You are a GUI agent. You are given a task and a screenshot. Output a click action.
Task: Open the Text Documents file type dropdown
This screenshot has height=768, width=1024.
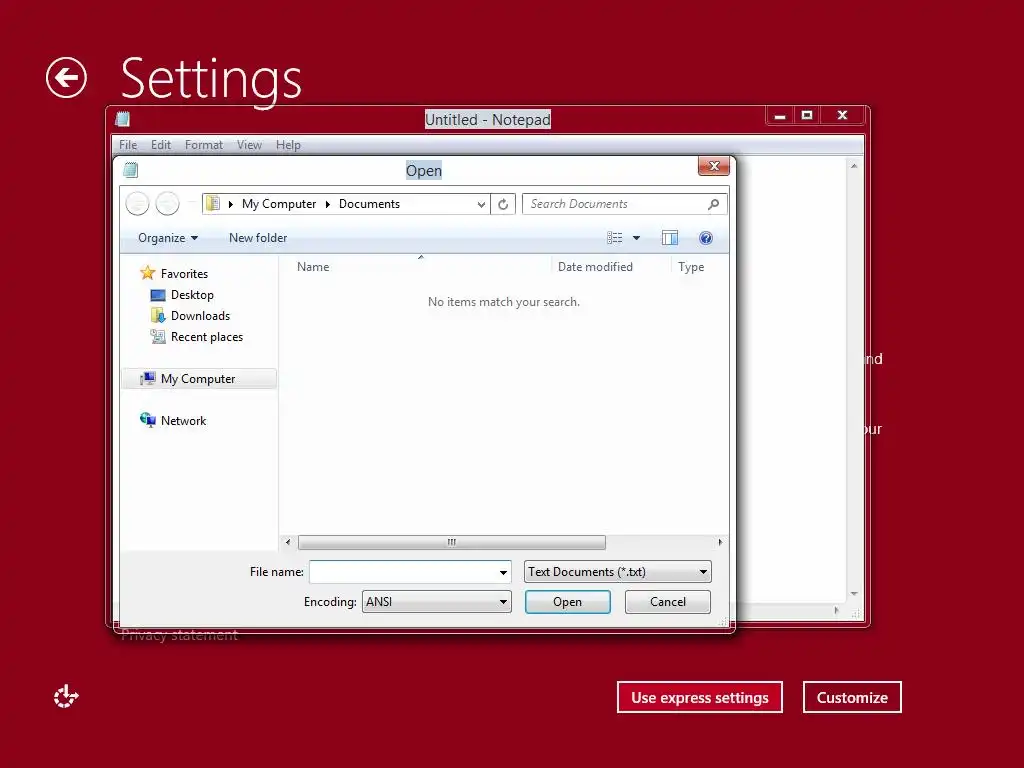(x=618, y=571)
